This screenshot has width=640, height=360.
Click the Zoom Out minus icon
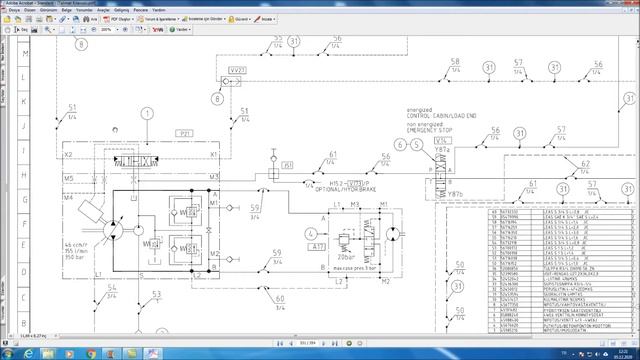94,30
